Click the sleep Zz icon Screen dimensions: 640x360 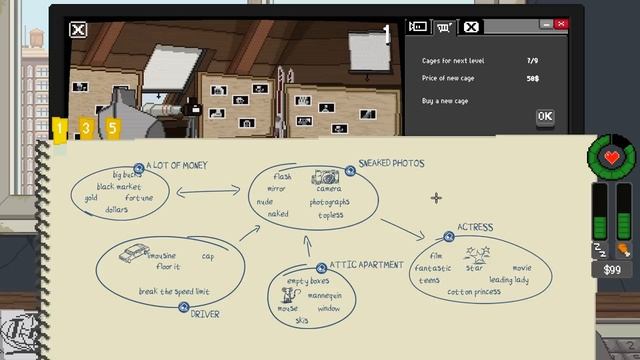[600, 251]
